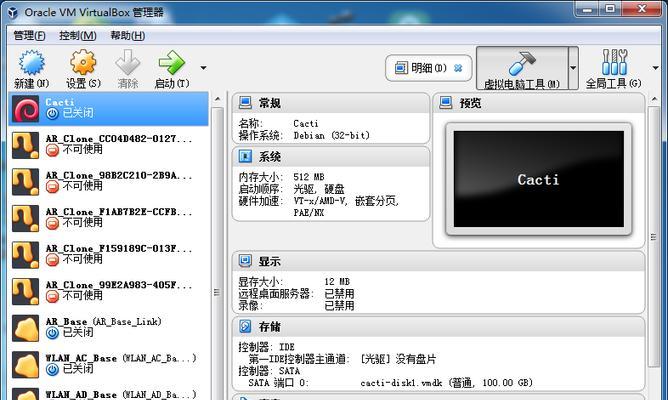The width and height of the screenshot is (668, 400).
Task: Expand the 全局工具 dropdown arrow
Action: 656,68
